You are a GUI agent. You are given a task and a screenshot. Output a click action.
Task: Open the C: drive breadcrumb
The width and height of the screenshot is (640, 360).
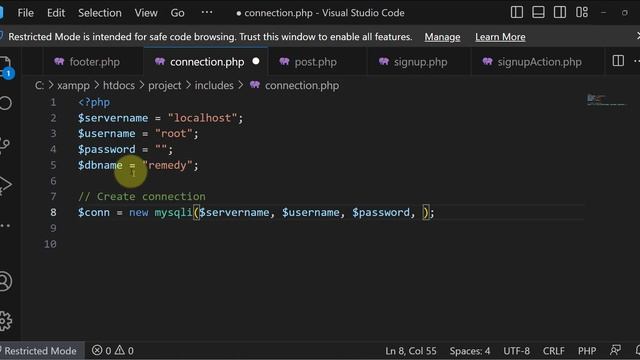pos(39,85)
